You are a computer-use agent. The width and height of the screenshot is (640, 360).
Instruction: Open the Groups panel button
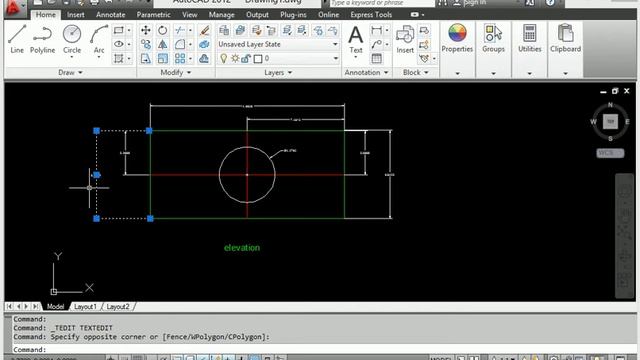(x=493, y=39)
